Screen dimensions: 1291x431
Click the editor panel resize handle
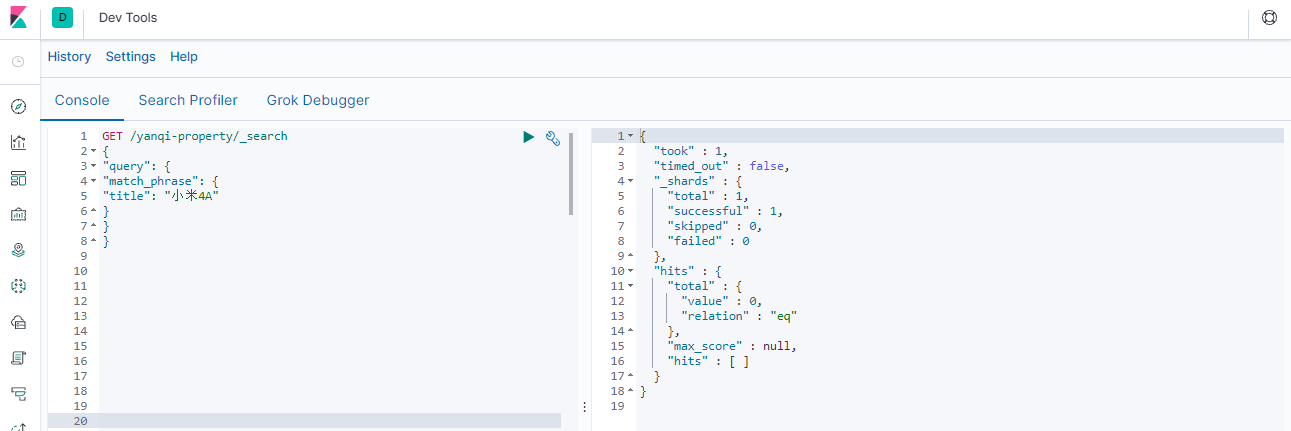[x=584, y=407]
